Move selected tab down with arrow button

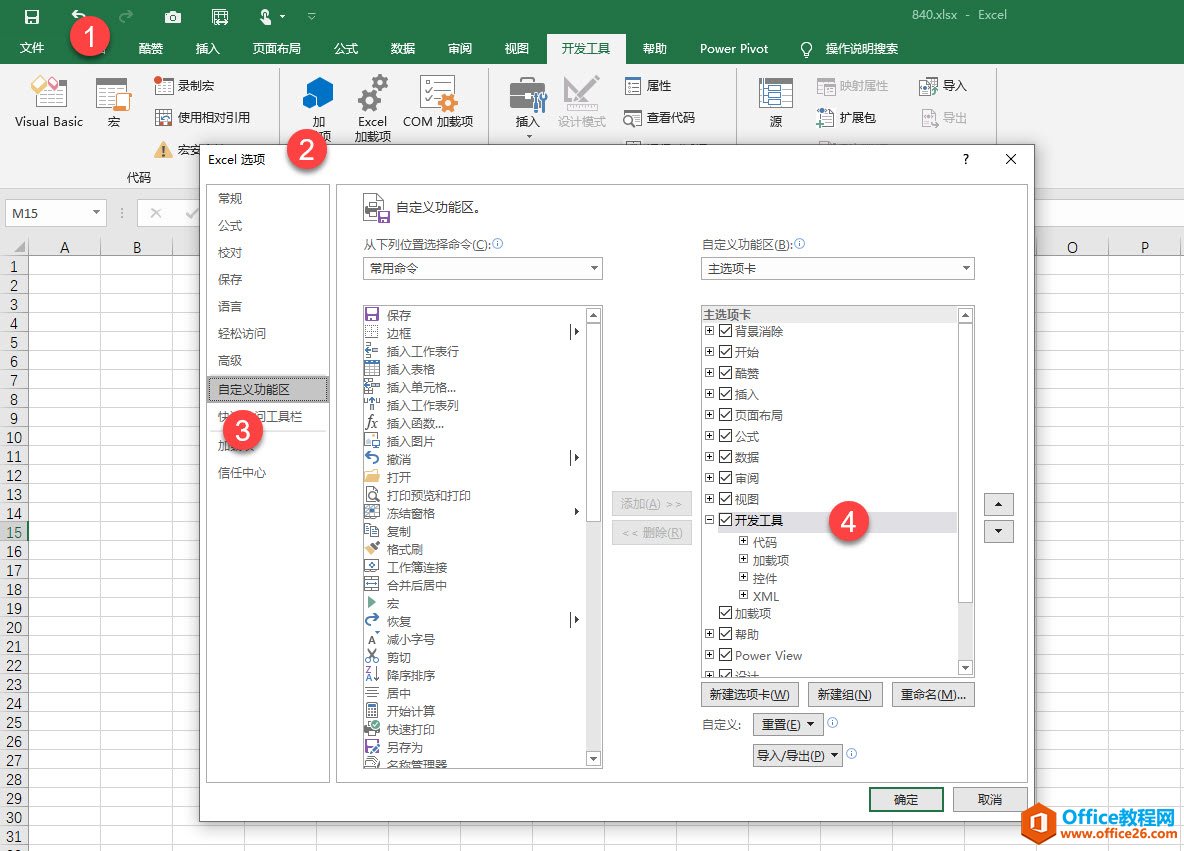(x=998, y=531)
